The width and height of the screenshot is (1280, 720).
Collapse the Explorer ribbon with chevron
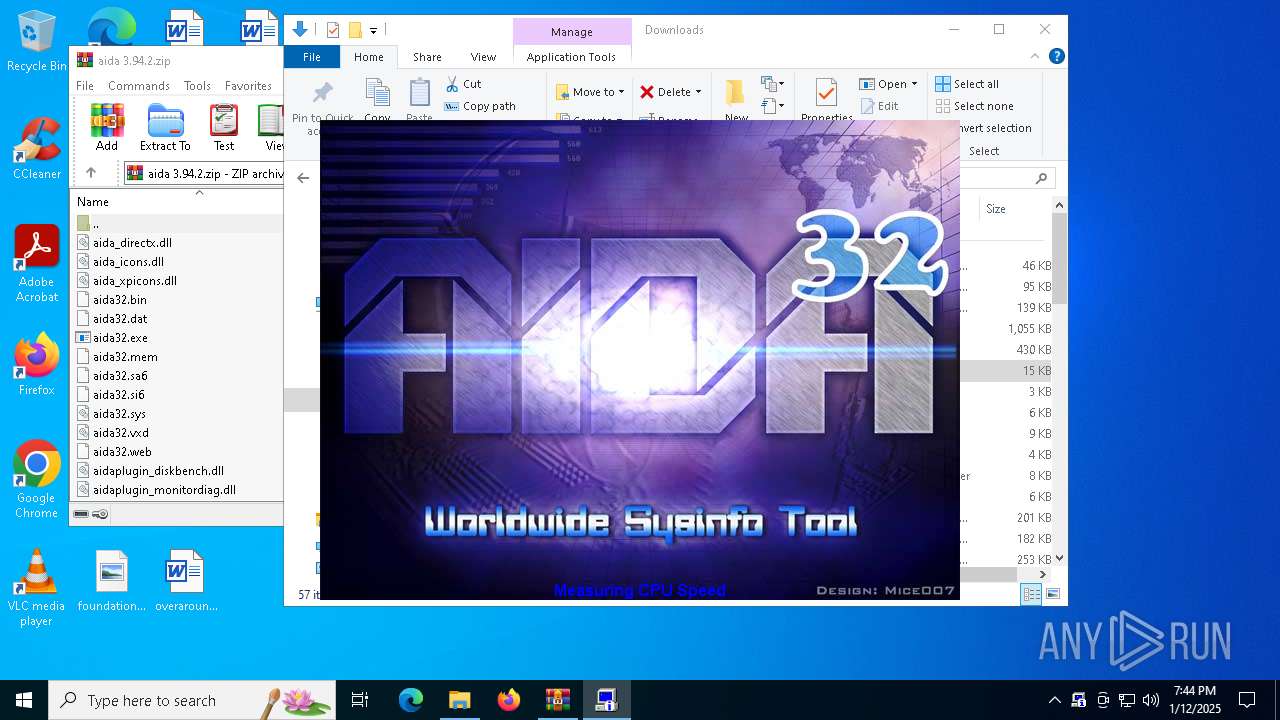pos(1037,57)
